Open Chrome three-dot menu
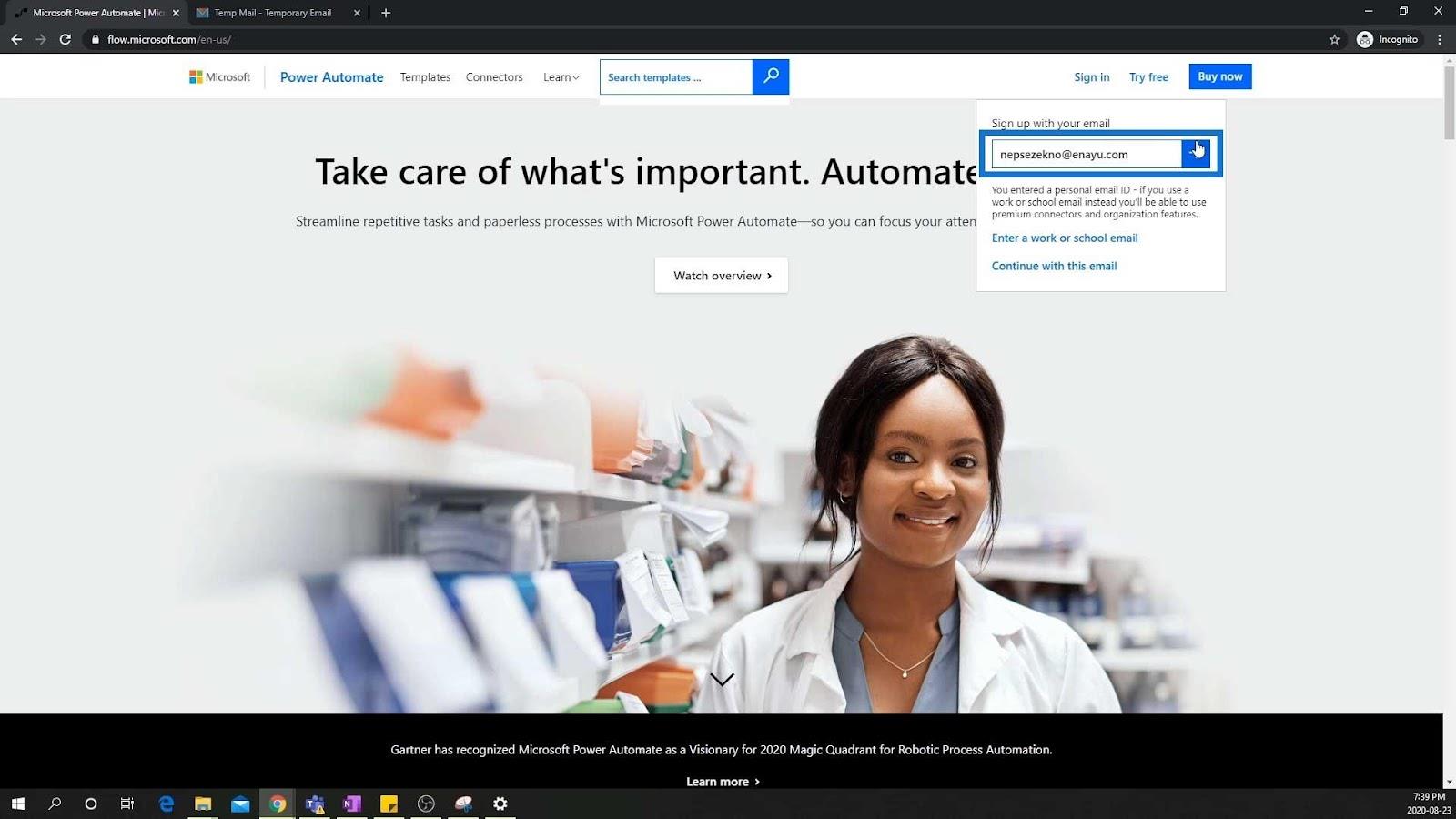The width and height of the screenshot is (1456, 819). pos(1440,39)
